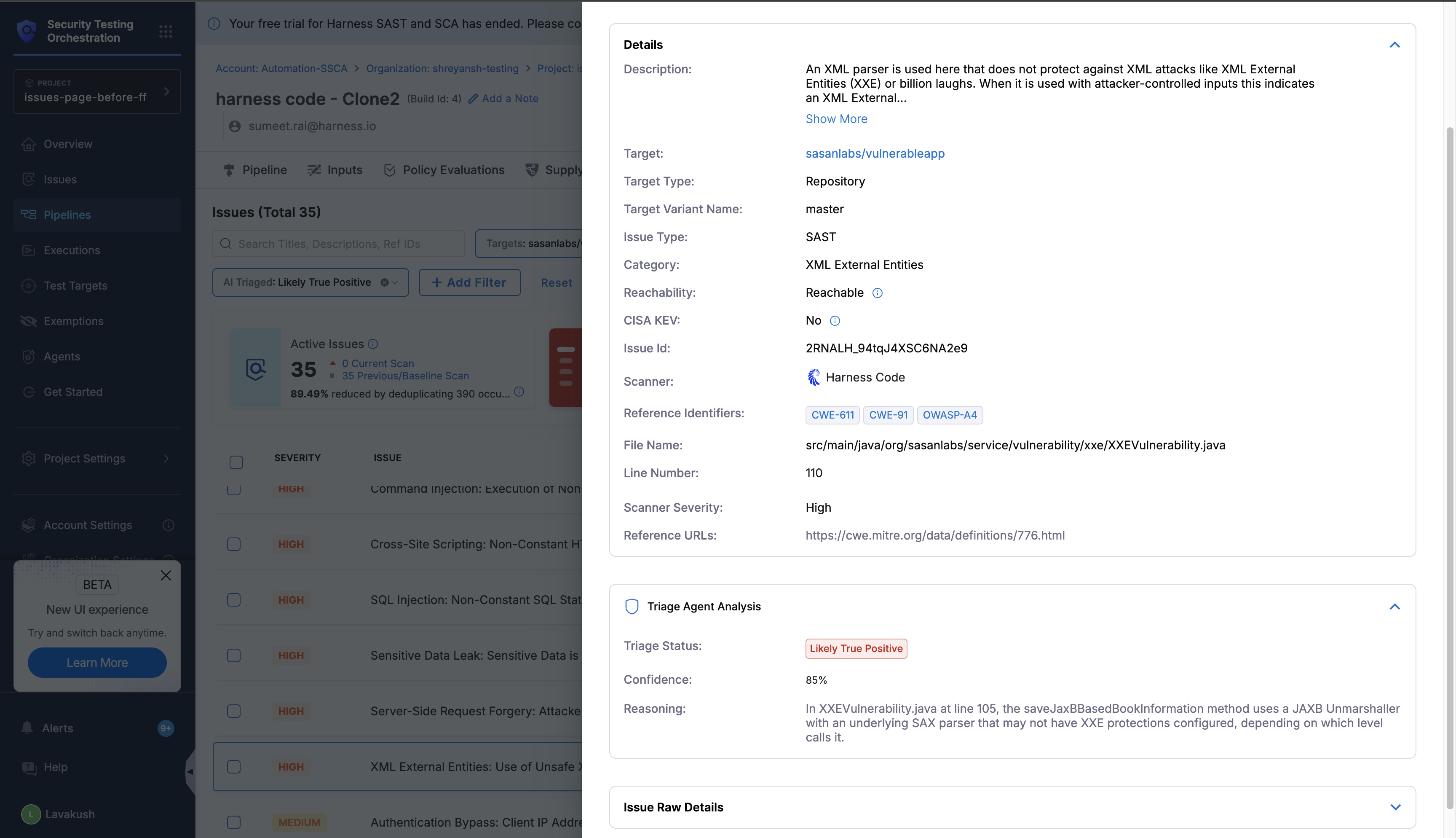
Task: Open the Pipelines menu item
Action: (x=97, y=215)
